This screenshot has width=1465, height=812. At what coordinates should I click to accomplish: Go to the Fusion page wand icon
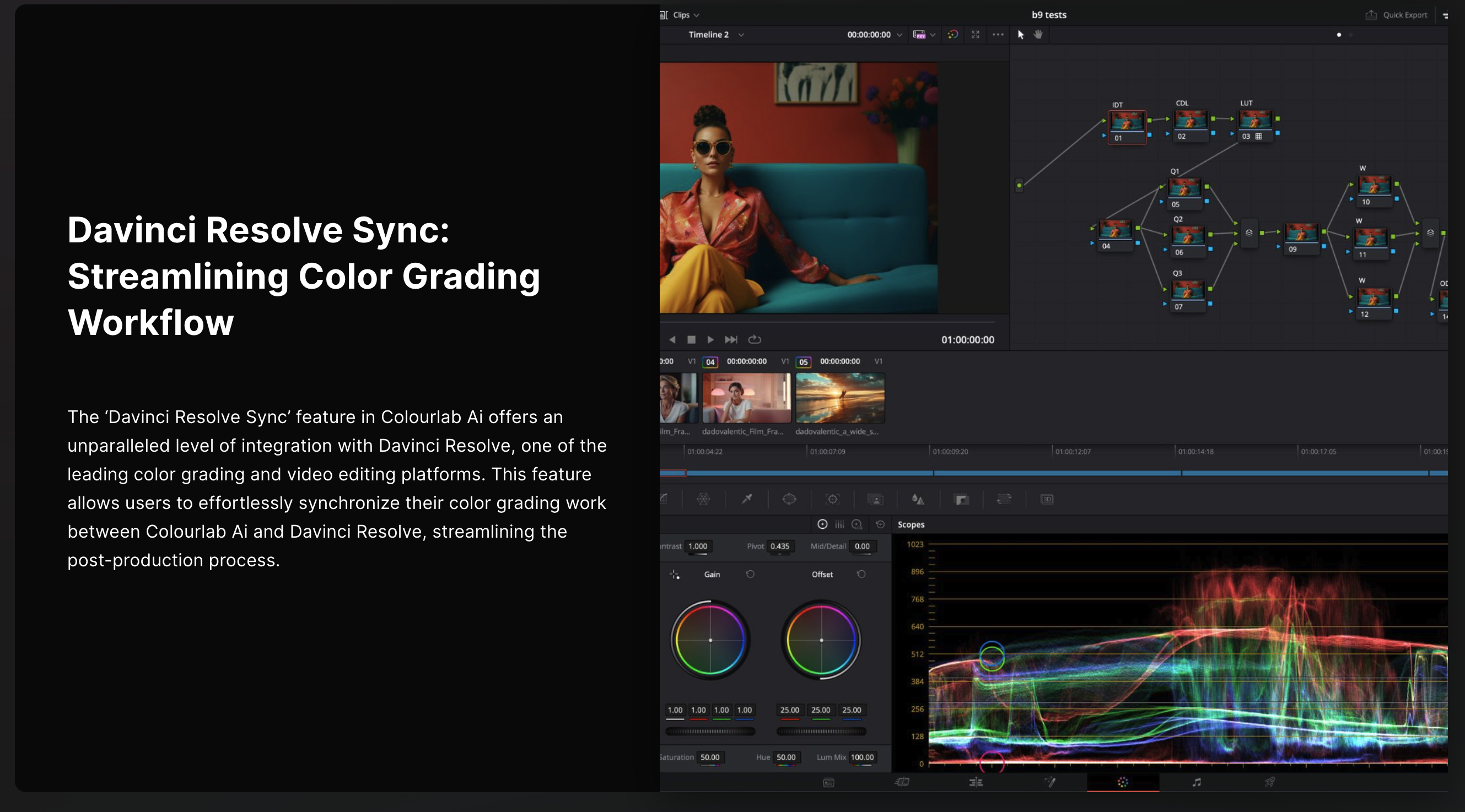tap(1050, 782)
